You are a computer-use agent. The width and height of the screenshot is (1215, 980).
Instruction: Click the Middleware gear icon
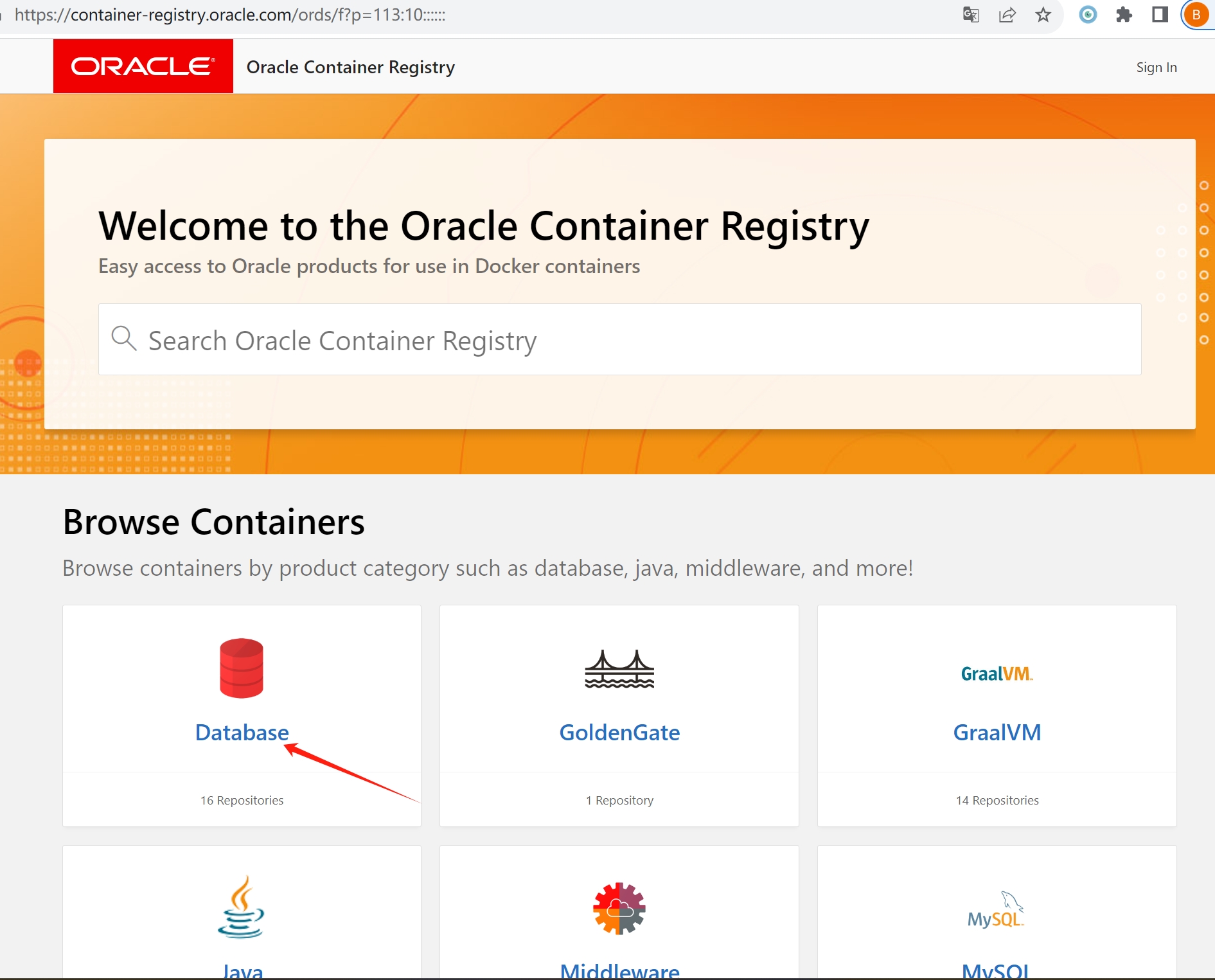pyautogui.click(x=619, y=908)
